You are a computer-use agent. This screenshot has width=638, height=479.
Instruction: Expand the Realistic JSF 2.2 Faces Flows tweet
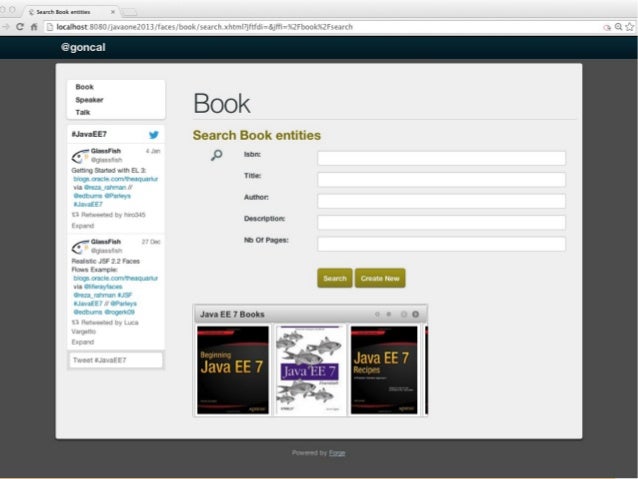(x=83, y=342)
